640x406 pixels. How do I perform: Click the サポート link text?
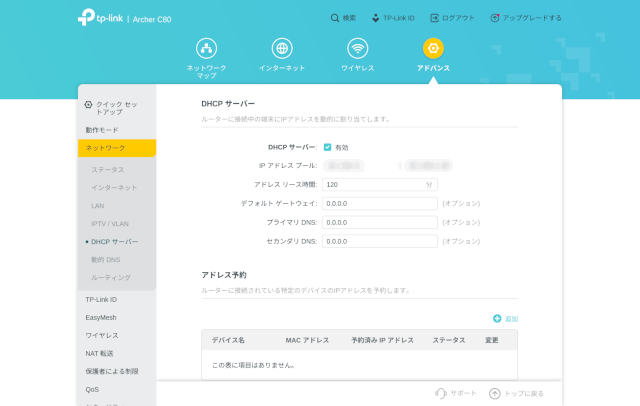(463, 393)
